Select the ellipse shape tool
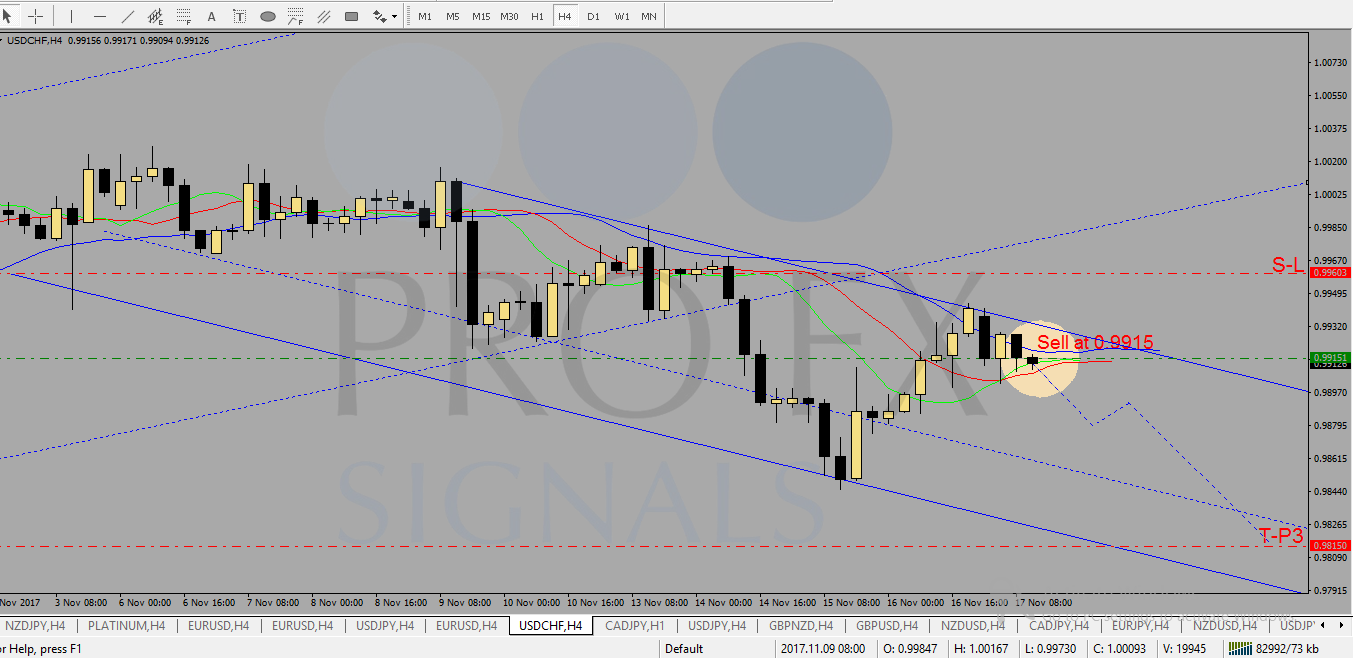This screenshot has width=1353, height=658. coord(267,16)
